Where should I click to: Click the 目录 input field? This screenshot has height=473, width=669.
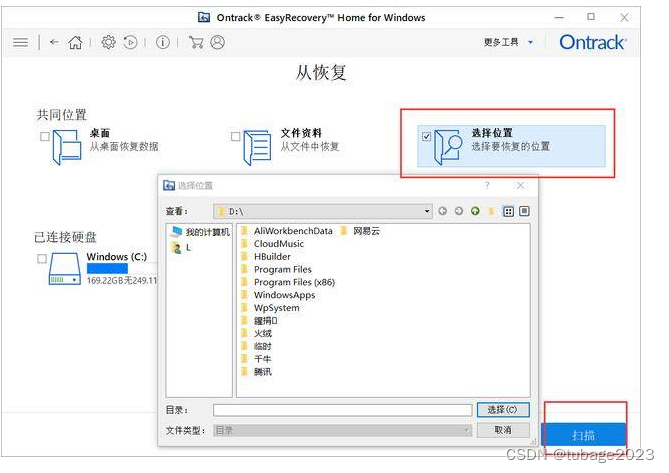coord(342,410)
